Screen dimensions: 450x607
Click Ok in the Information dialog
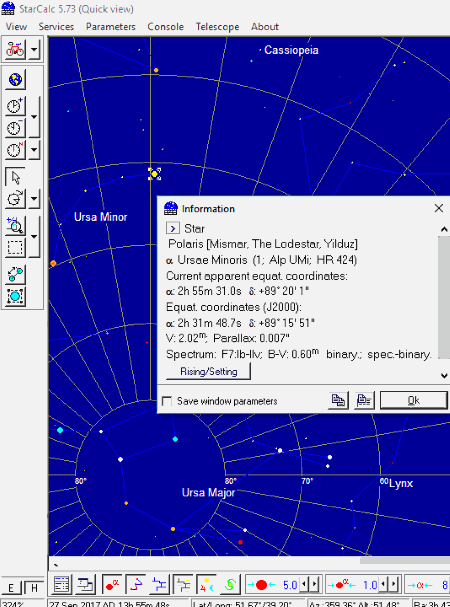coord(414,400)
